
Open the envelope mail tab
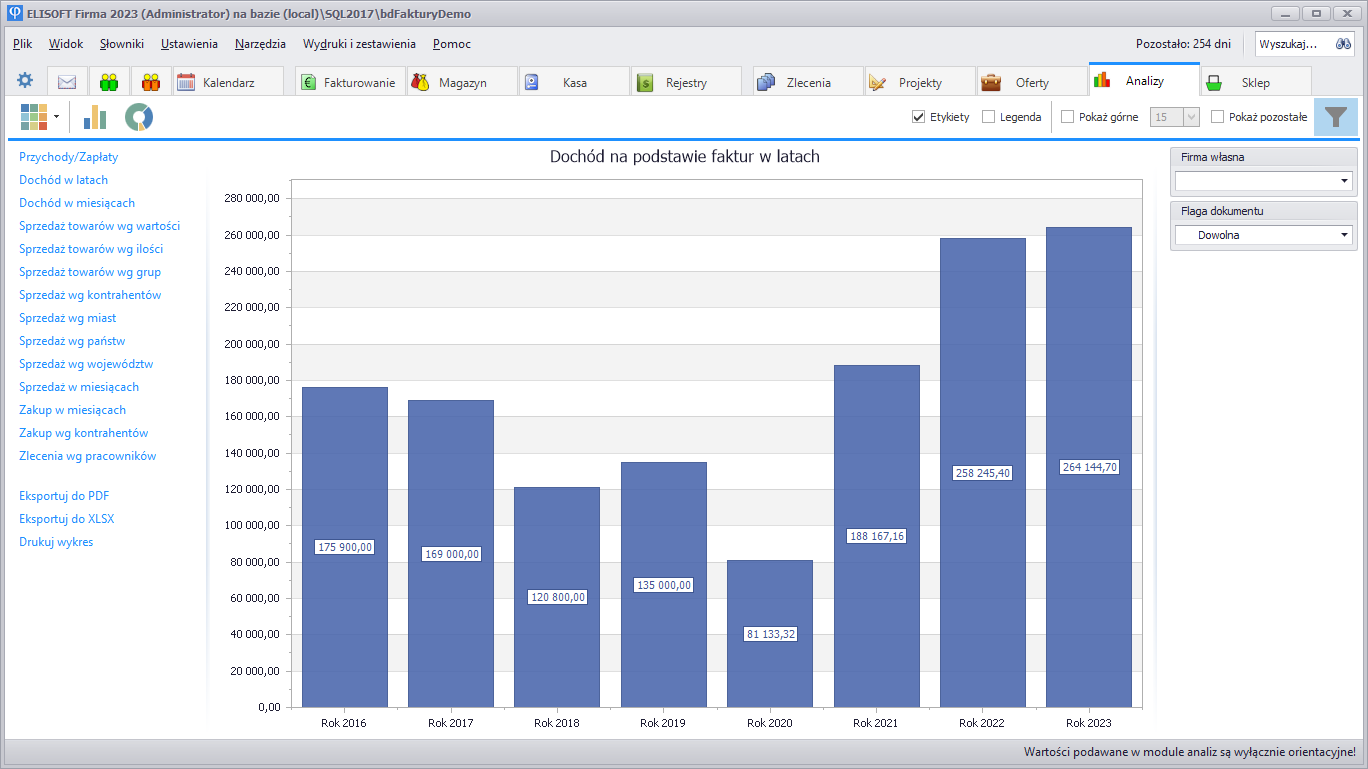click(67, 82)
